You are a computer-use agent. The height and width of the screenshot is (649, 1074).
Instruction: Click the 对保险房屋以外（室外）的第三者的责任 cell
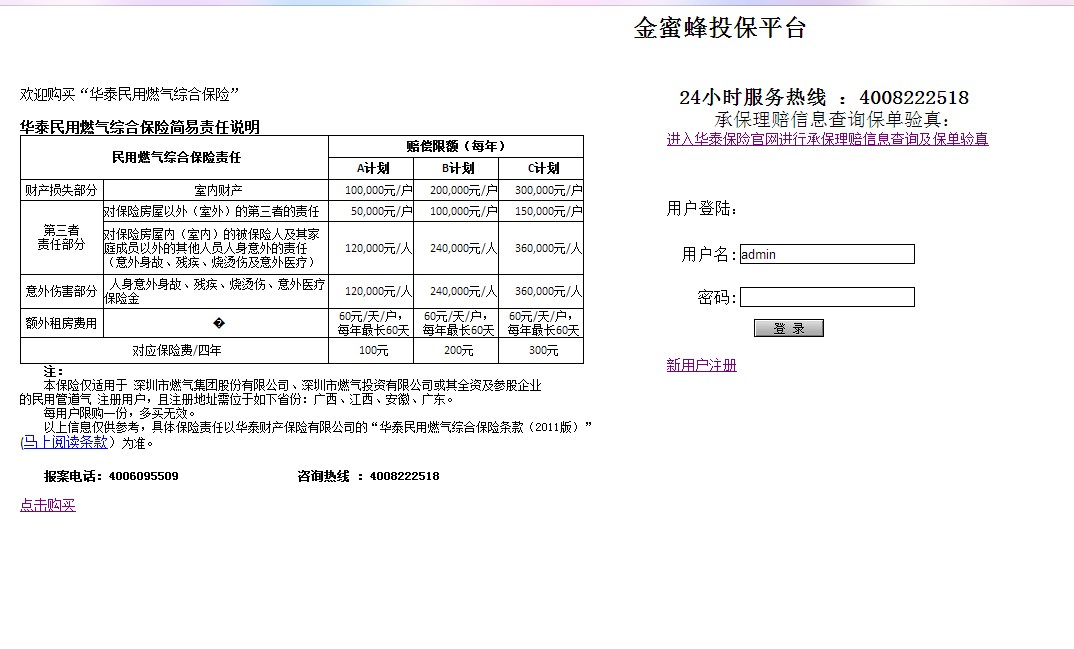216,212
